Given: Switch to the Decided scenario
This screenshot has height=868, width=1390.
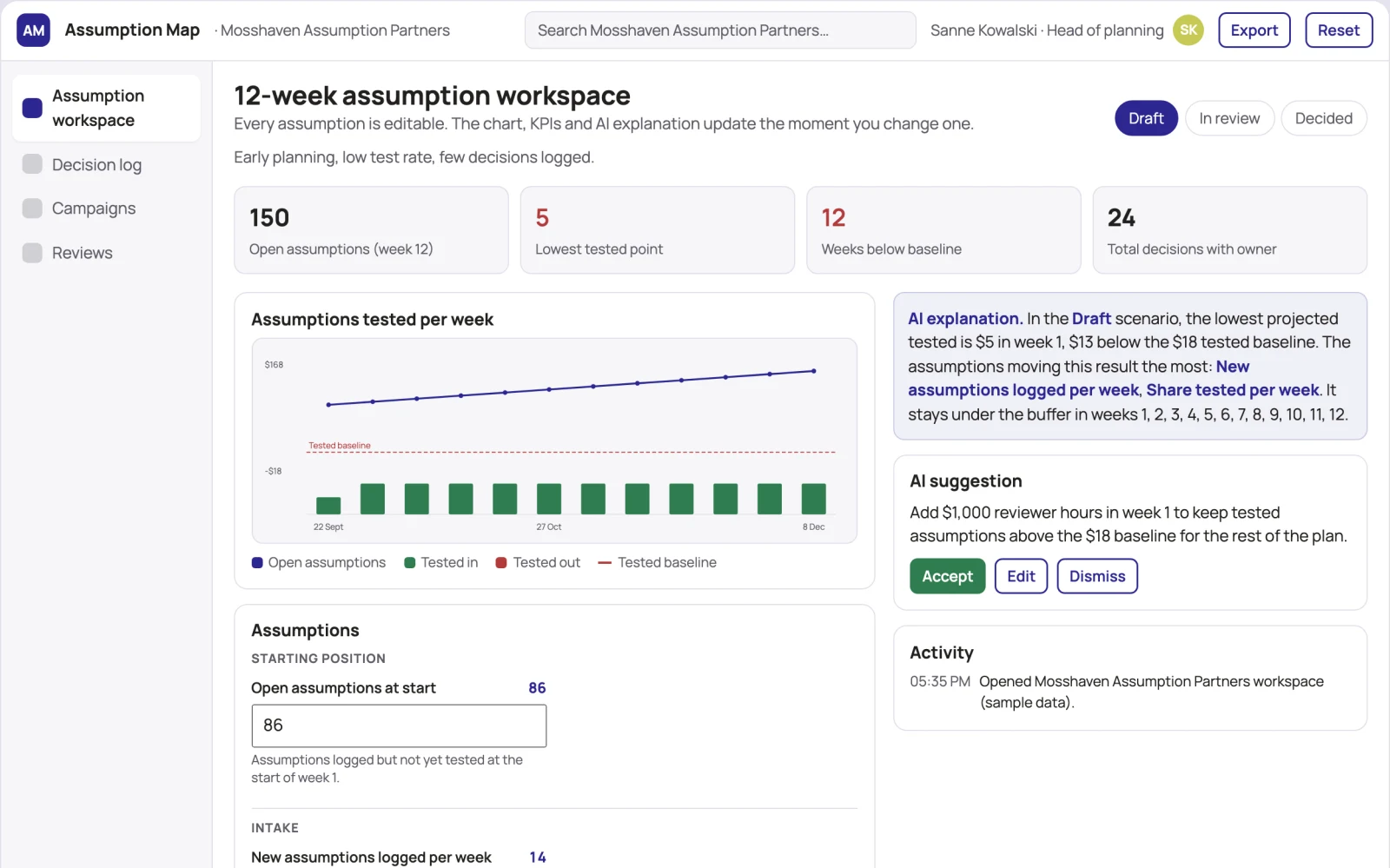Looking at the screenshot, I should pos(1323,118).
